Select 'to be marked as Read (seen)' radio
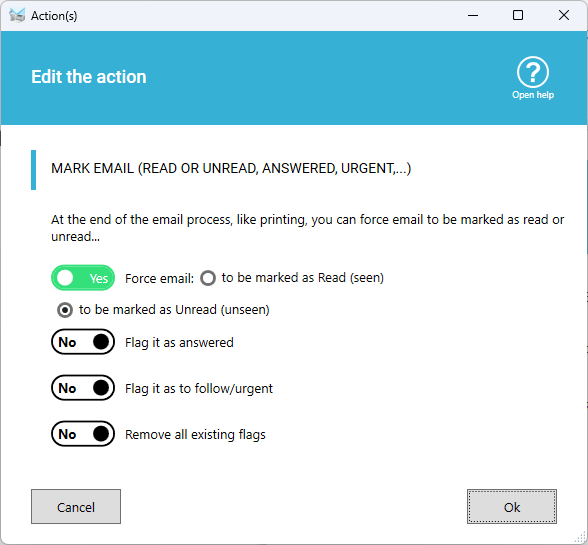588x545 pixels. pyautogui.click(x=208, y=278)
